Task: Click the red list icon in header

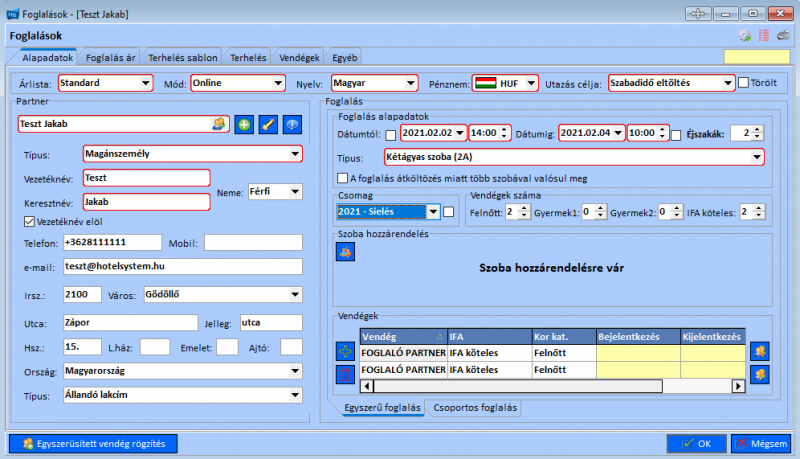Action: coord(764,36)
